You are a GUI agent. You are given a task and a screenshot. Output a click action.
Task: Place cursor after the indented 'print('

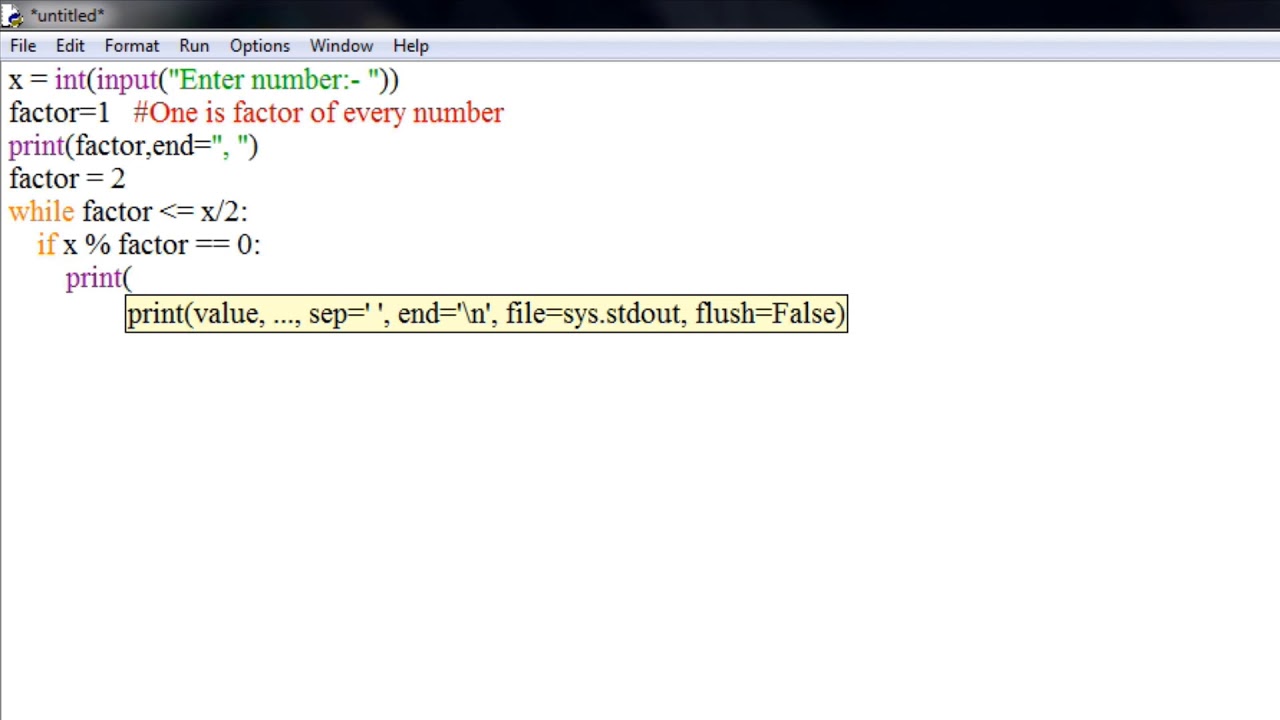[x=133, y=278]
